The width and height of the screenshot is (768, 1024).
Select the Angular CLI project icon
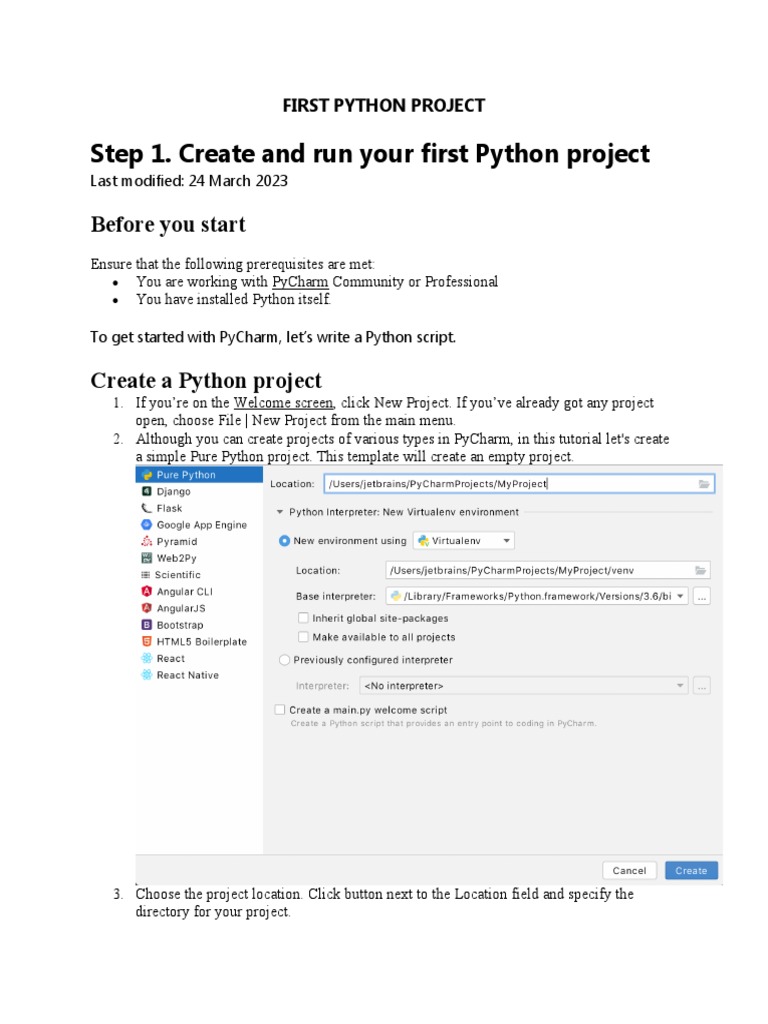(146, 591)
